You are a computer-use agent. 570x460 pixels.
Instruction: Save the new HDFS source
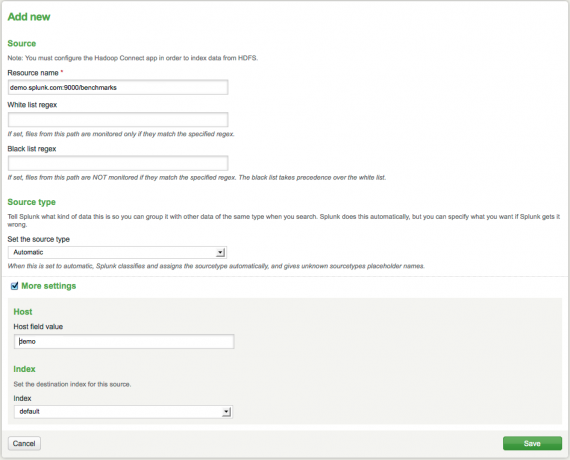pos(532,444)
